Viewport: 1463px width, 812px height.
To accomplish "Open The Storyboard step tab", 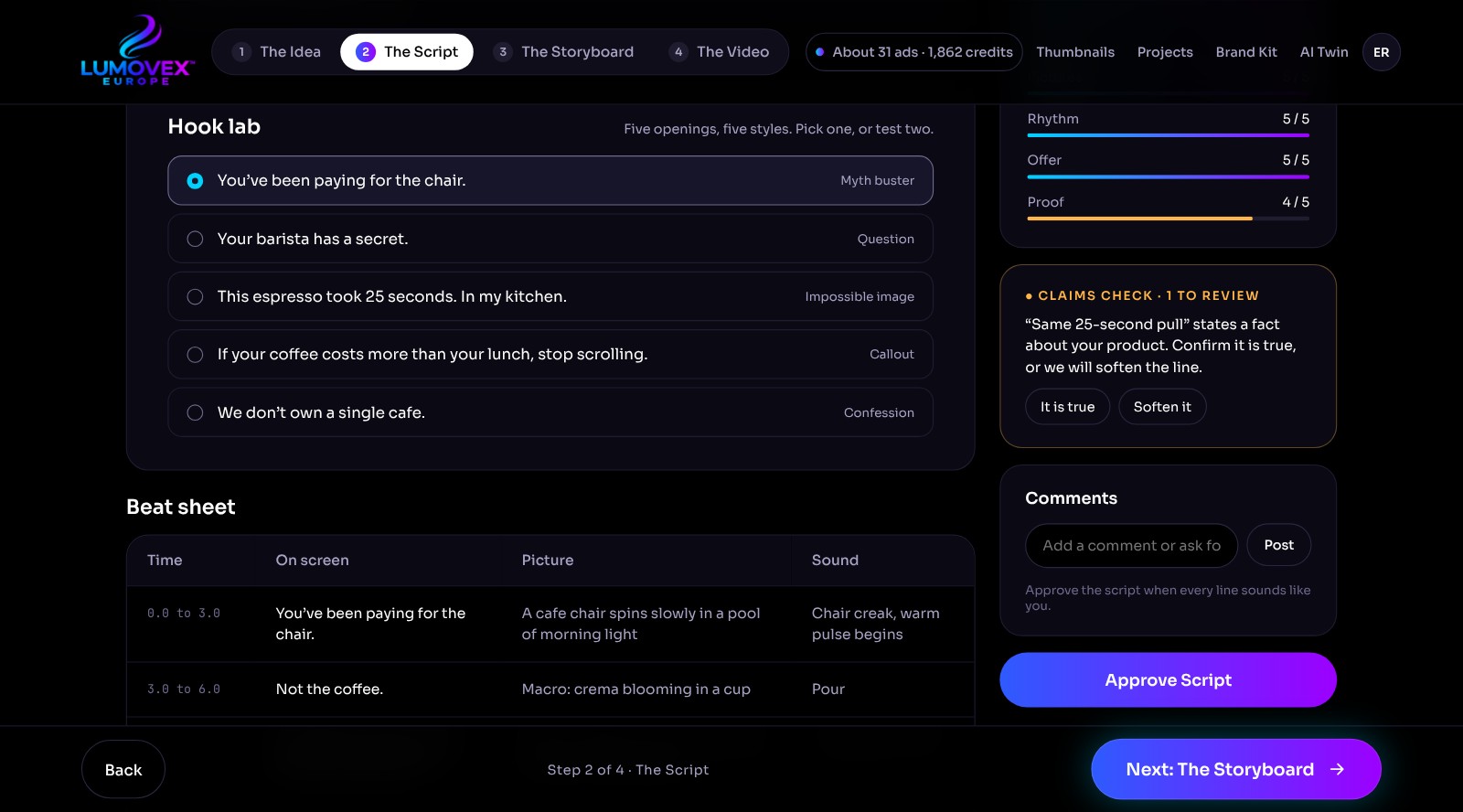I will click(x=564, y=52).
